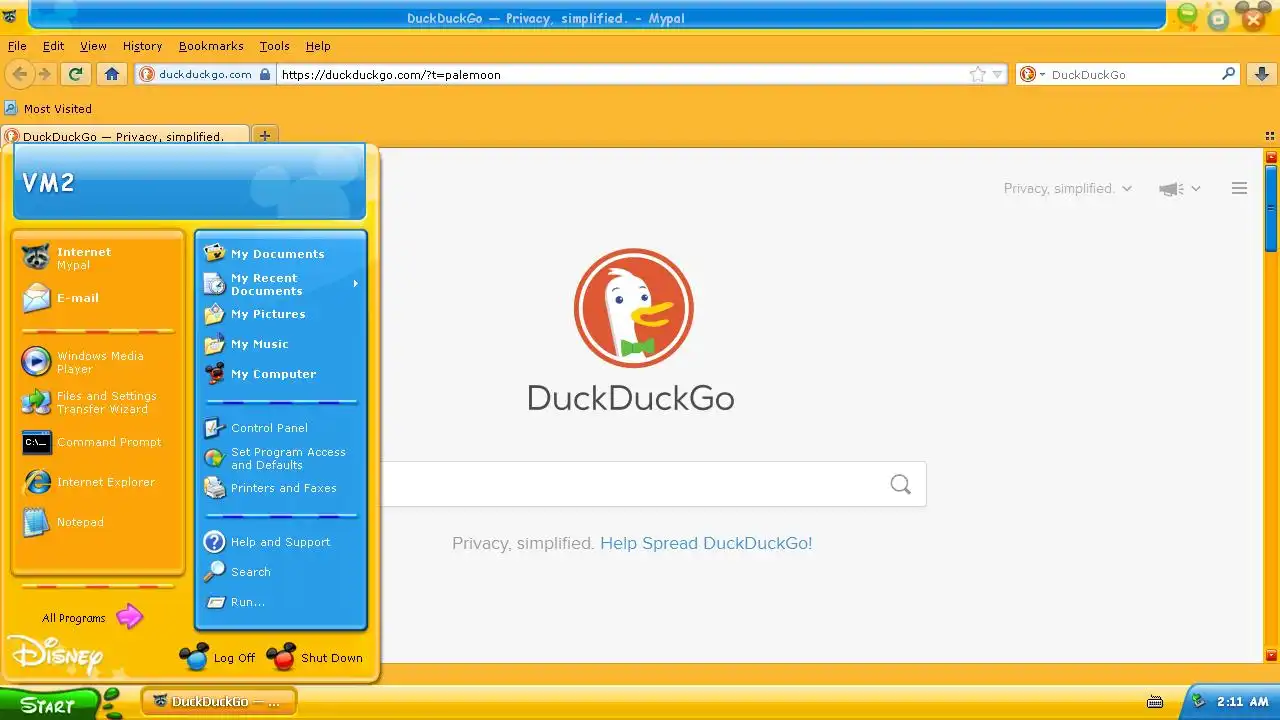Viewport: 1280px width, 720px height.
Task: Click the page search magnifier button
Action: pos(900,484)
